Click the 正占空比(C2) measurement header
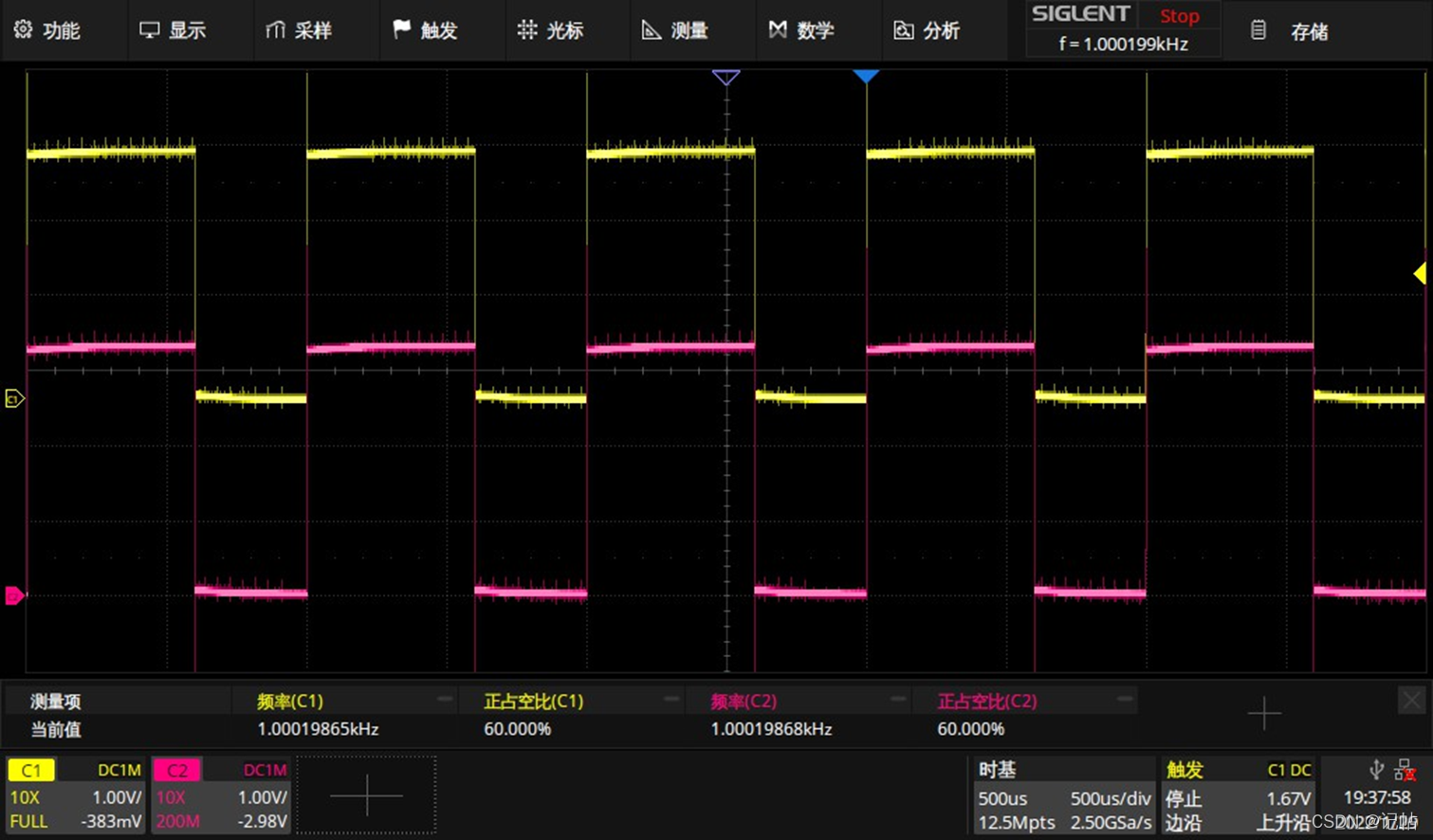The width and height of the screenshot is (1433, 840). tap(987, 702)
